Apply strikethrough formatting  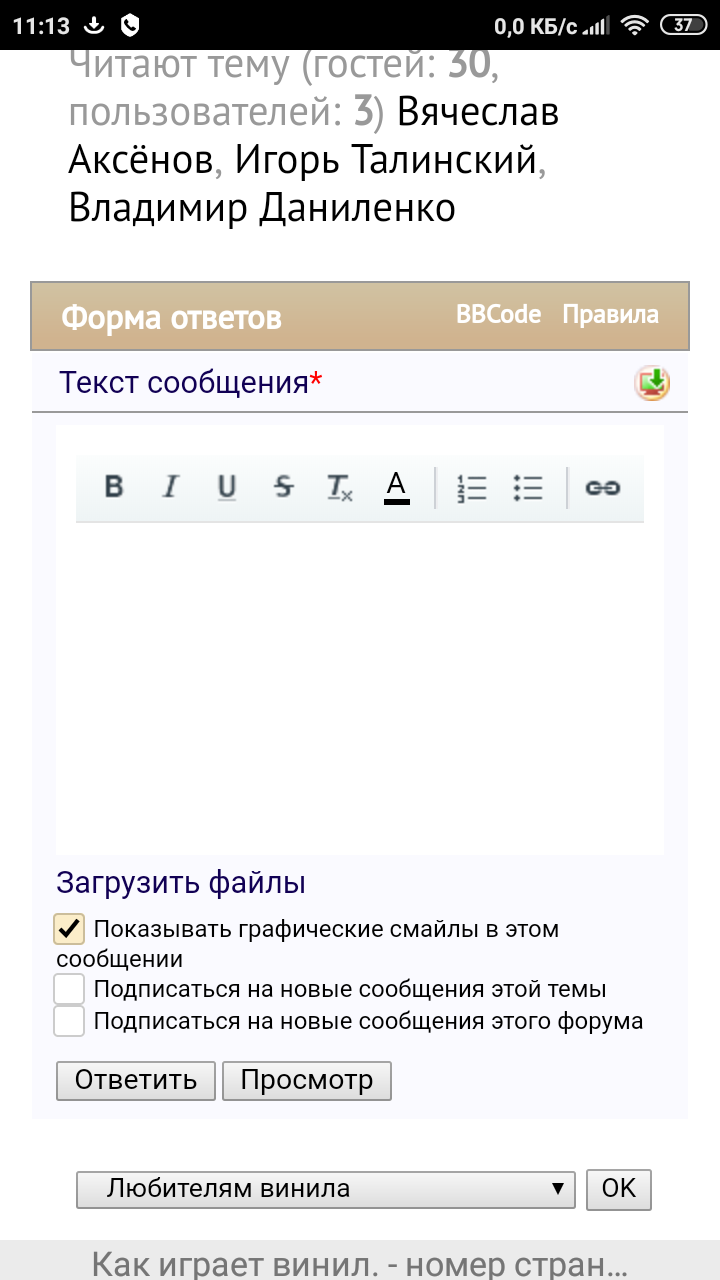(284, 487)
